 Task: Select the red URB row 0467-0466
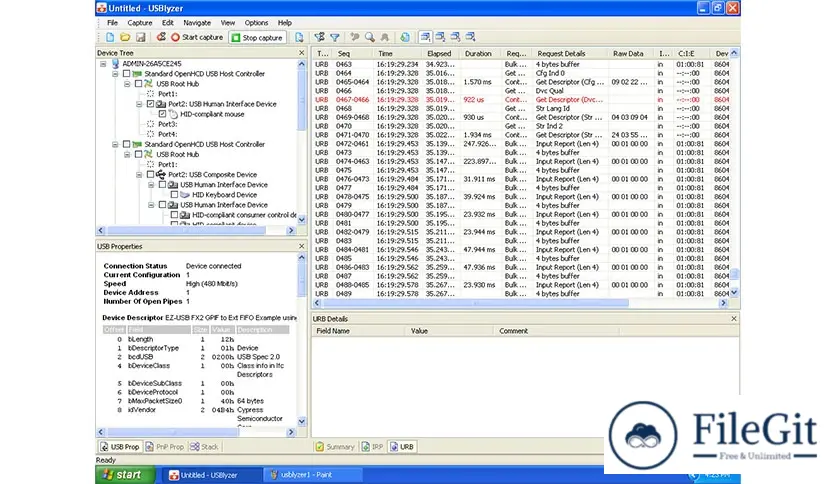click(520, 100)
